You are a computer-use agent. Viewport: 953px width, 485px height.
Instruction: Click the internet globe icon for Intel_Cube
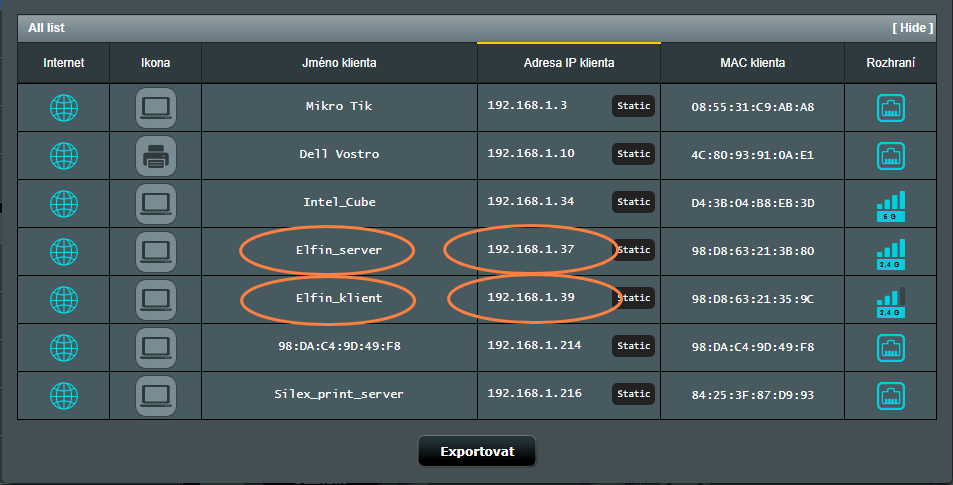[64, 203]
